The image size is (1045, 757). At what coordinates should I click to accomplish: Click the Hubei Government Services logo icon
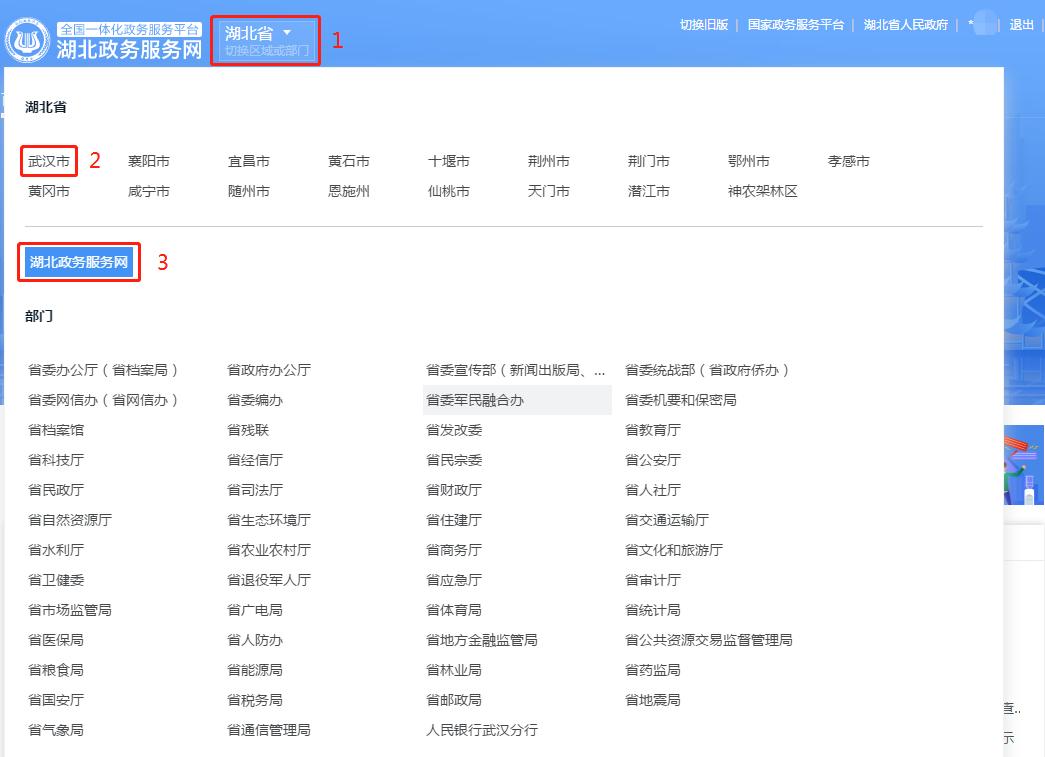pos(28,37)
